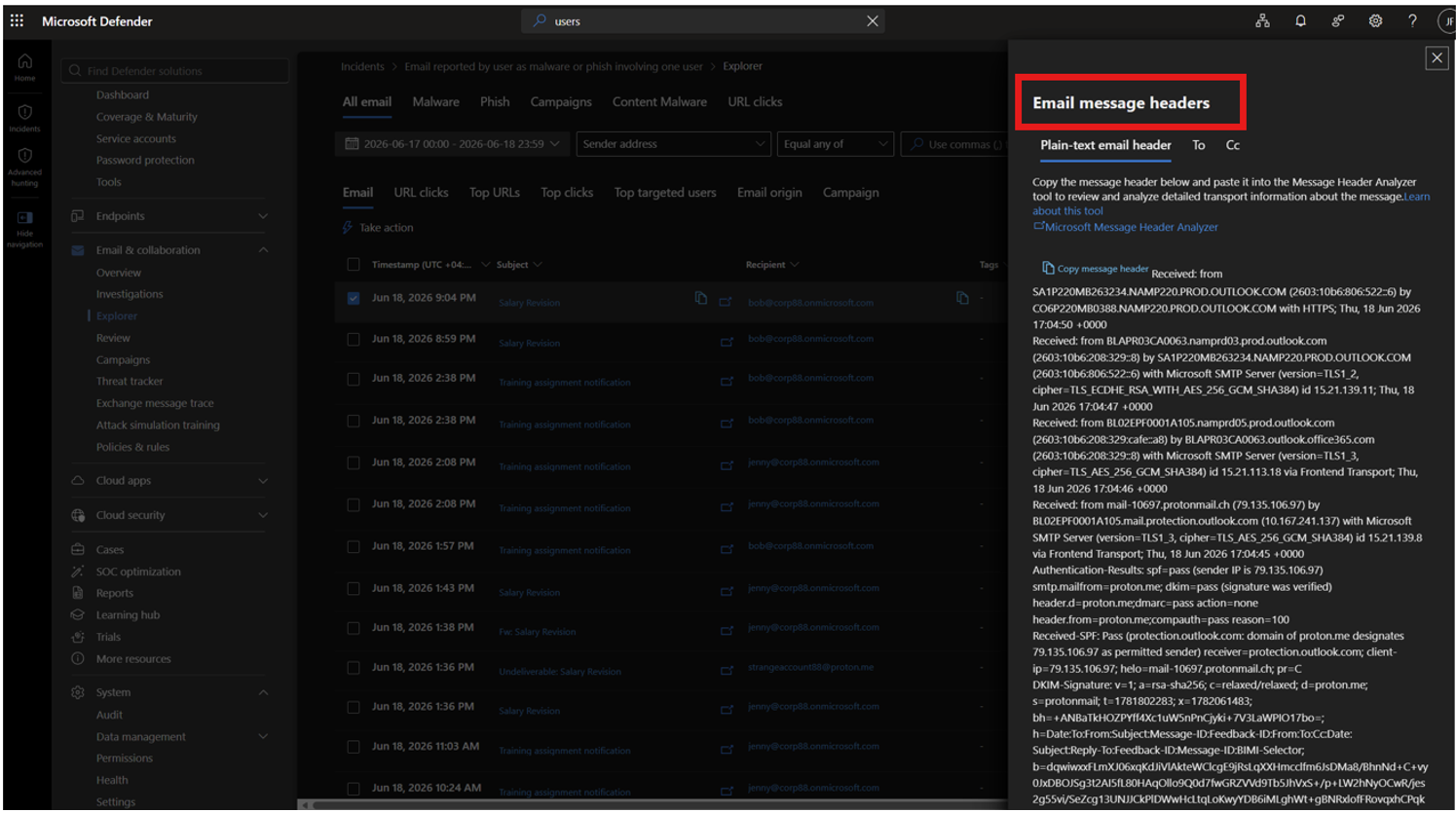Open Undeliverable: Salary Revision email in new window
The height and width of the screenshot is (813, 1456).
click(726, 670)
